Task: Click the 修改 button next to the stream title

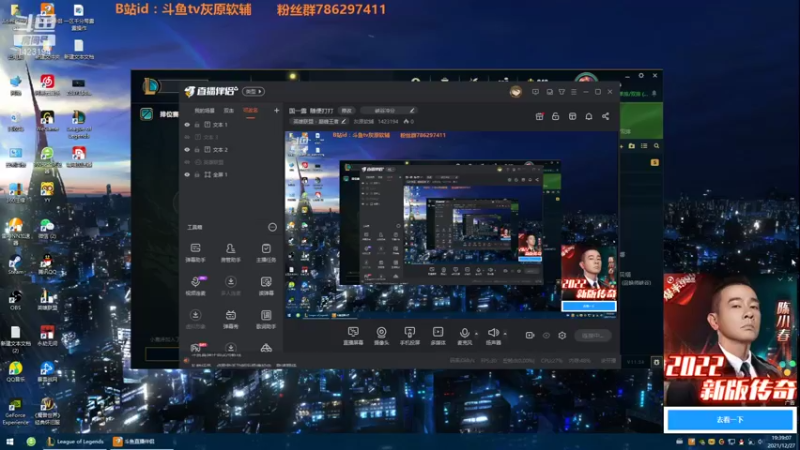Action: 347,110
